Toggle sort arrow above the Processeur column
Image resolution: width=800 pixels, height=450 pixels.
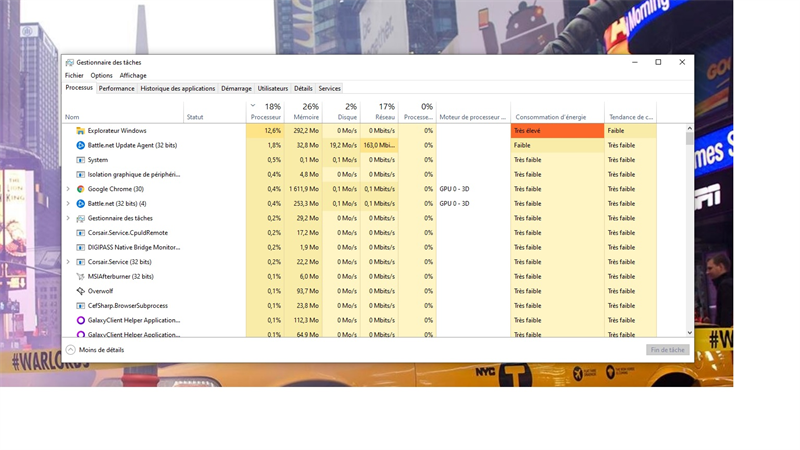253,106
